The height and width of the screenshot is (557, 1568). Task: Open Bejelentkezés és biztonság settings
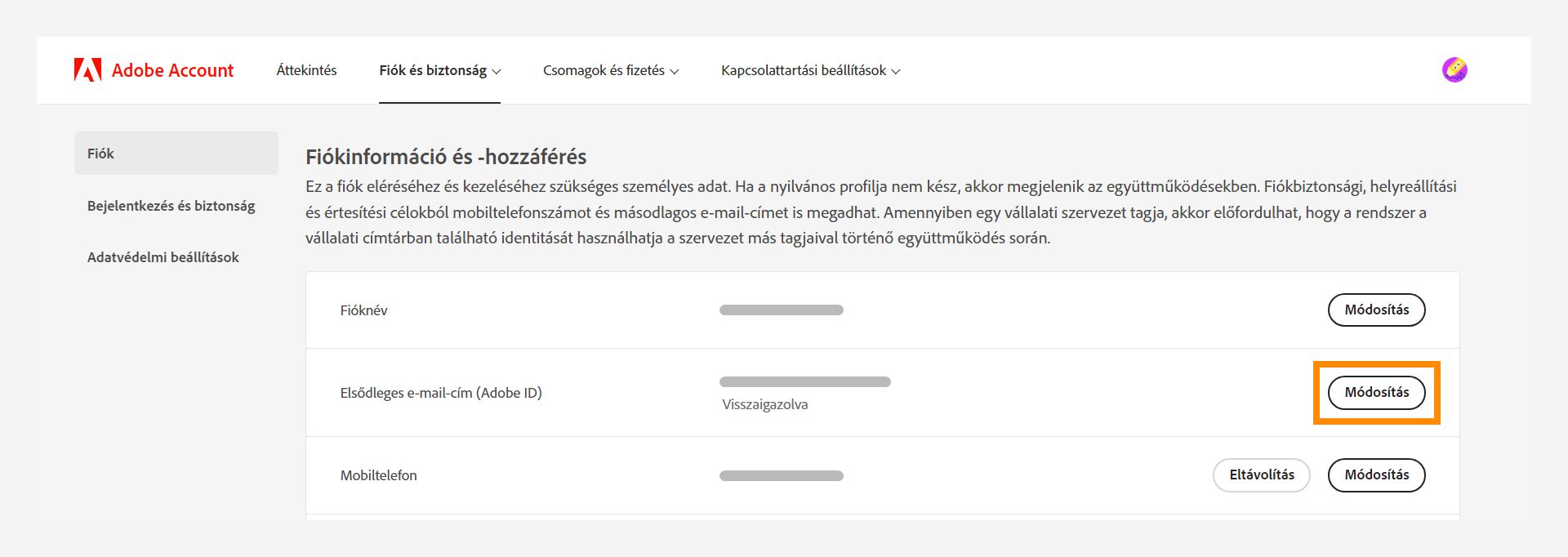click(171, 206)
